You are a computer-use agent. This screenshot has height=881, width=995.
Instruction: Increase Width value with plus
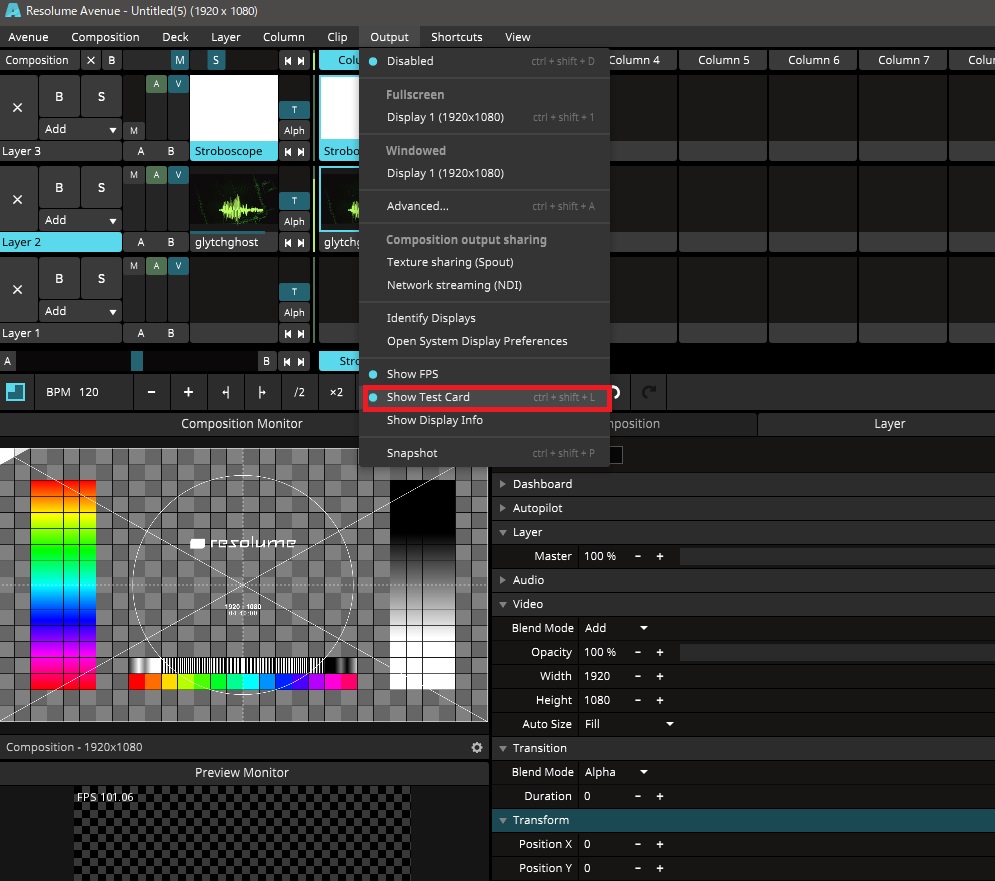[660, 677]
